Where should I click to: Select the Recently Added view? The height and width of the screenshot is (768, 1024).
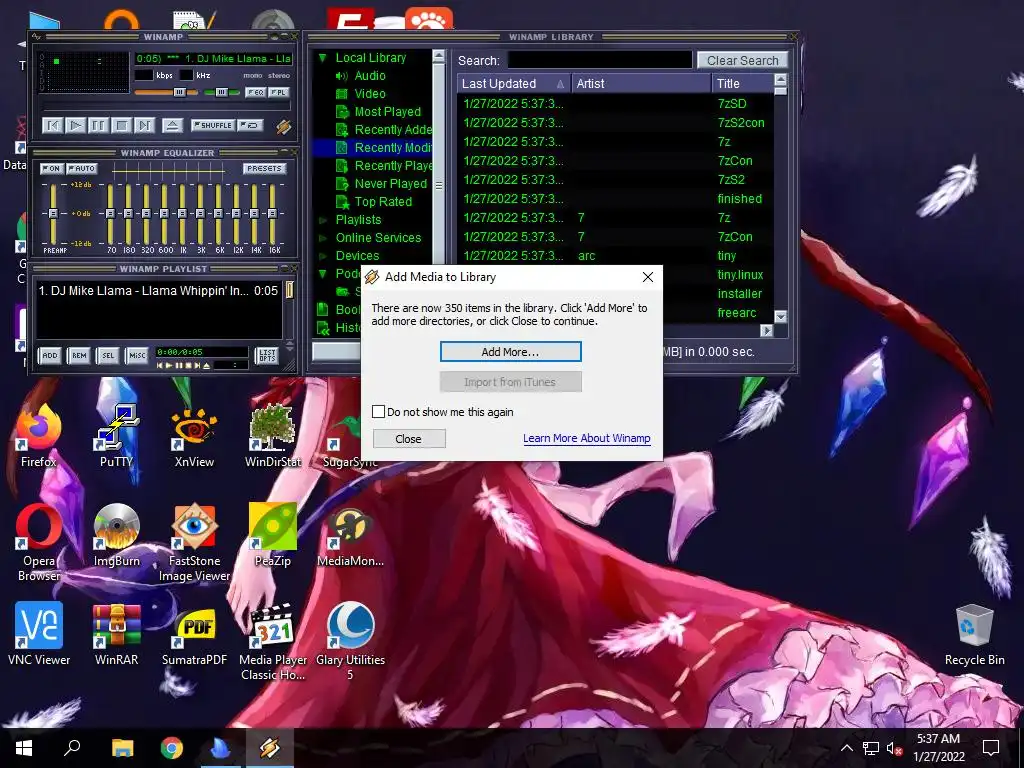pos(392,129)
